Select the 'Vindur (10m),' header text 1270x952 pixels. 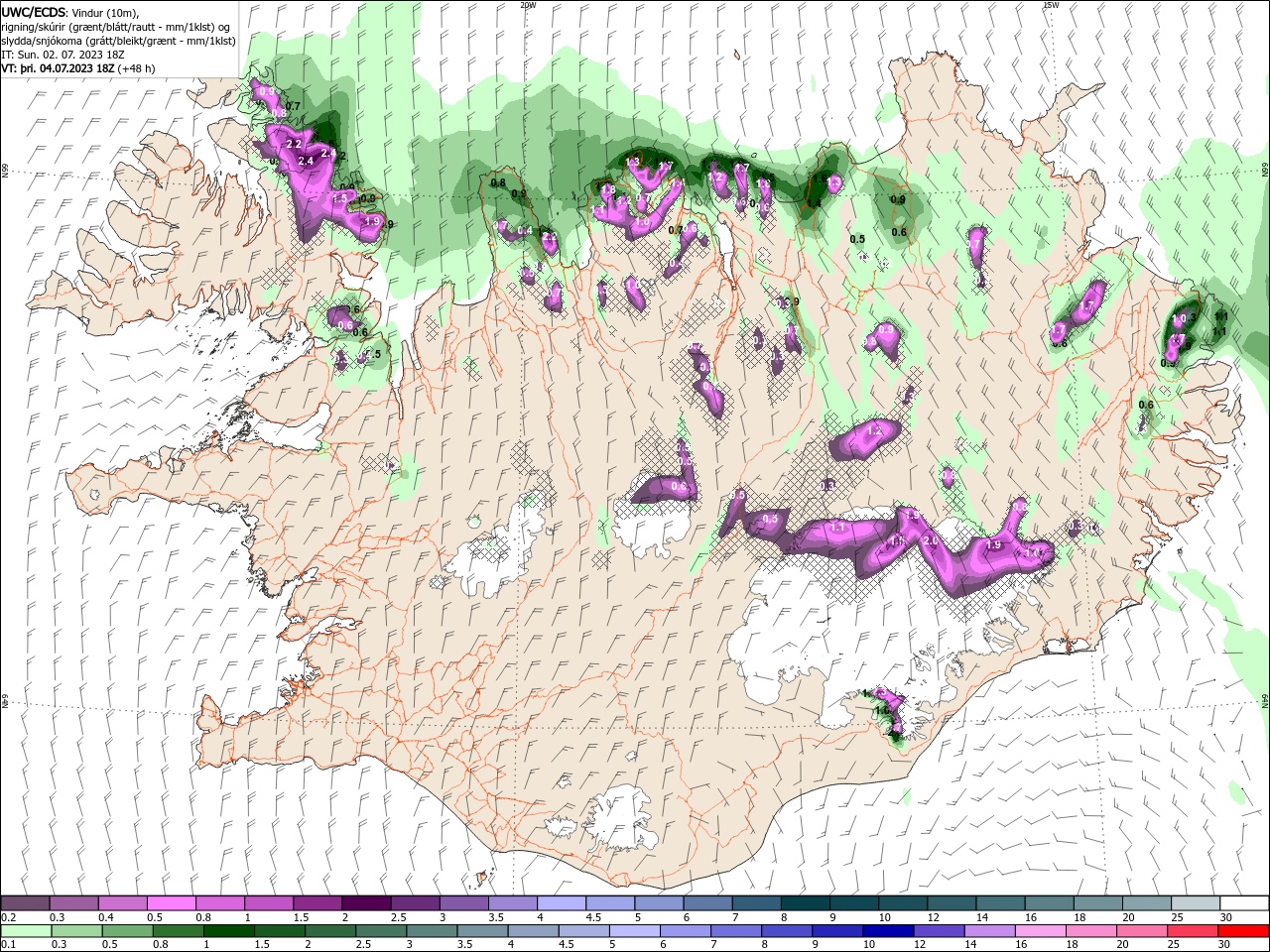point(106,12)
